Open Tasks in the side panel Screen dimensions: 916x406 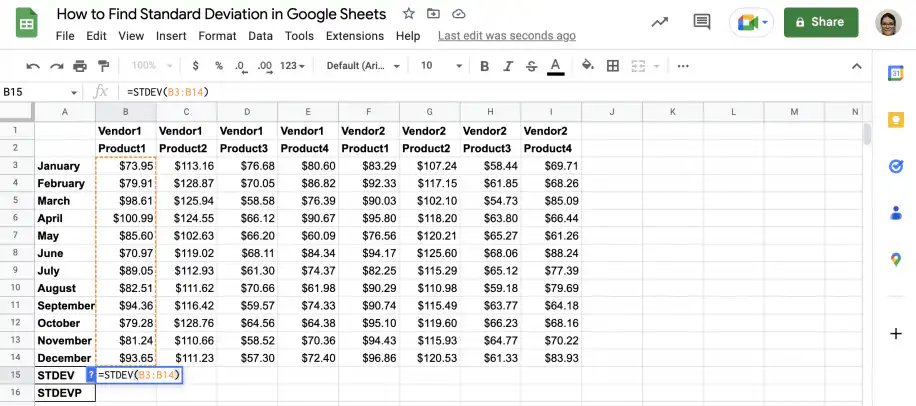[x=896, y=166]
